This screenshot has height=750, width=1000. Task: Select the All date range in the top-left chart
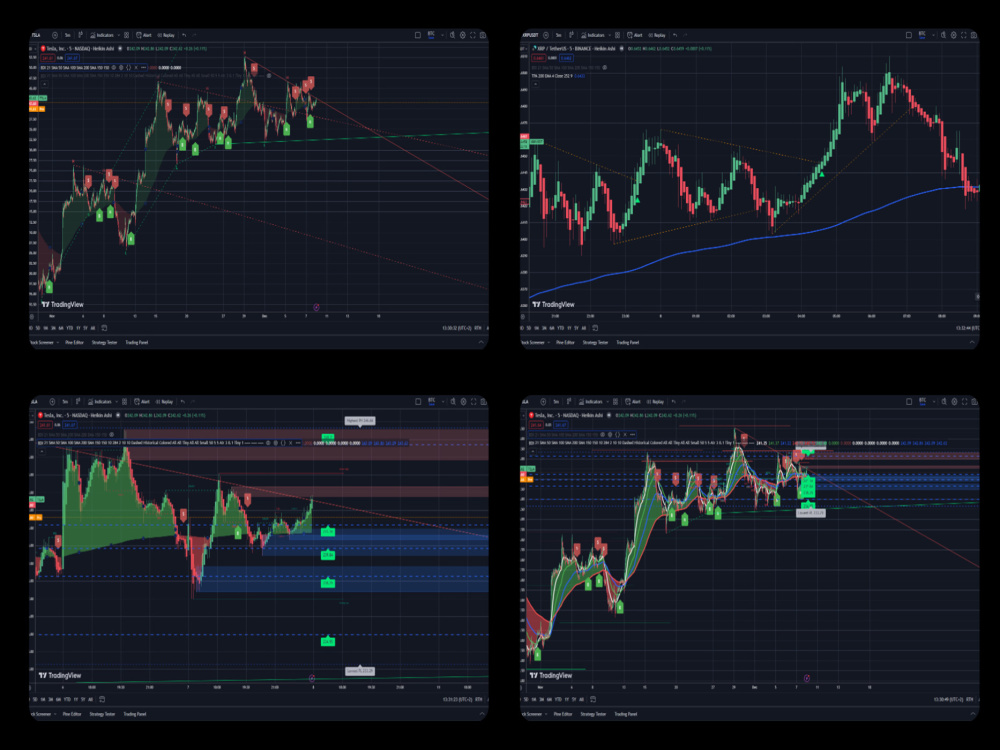click(x=92, y=328)
